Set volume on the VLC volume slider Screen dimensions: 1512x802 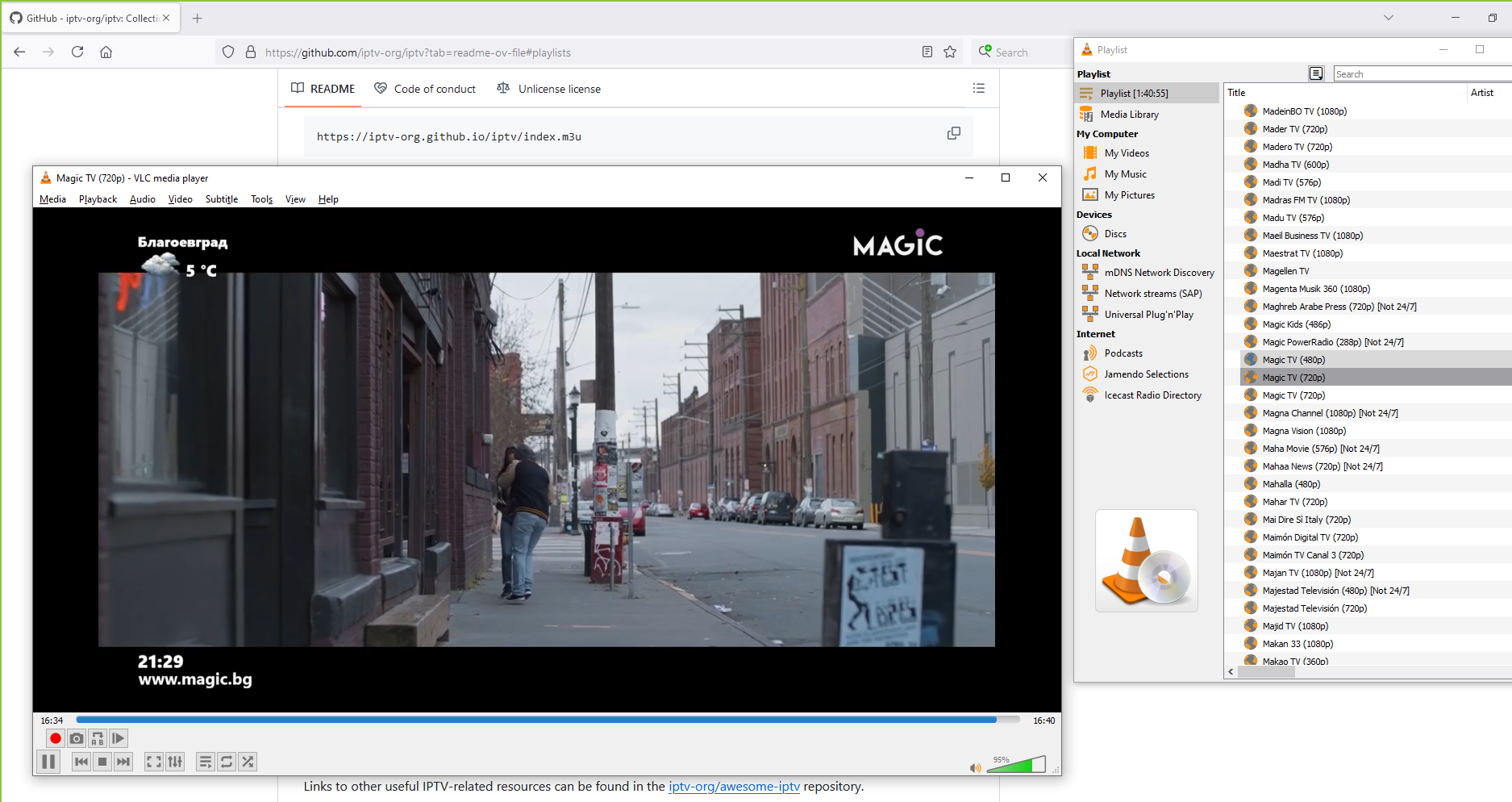coord(1016,764)
